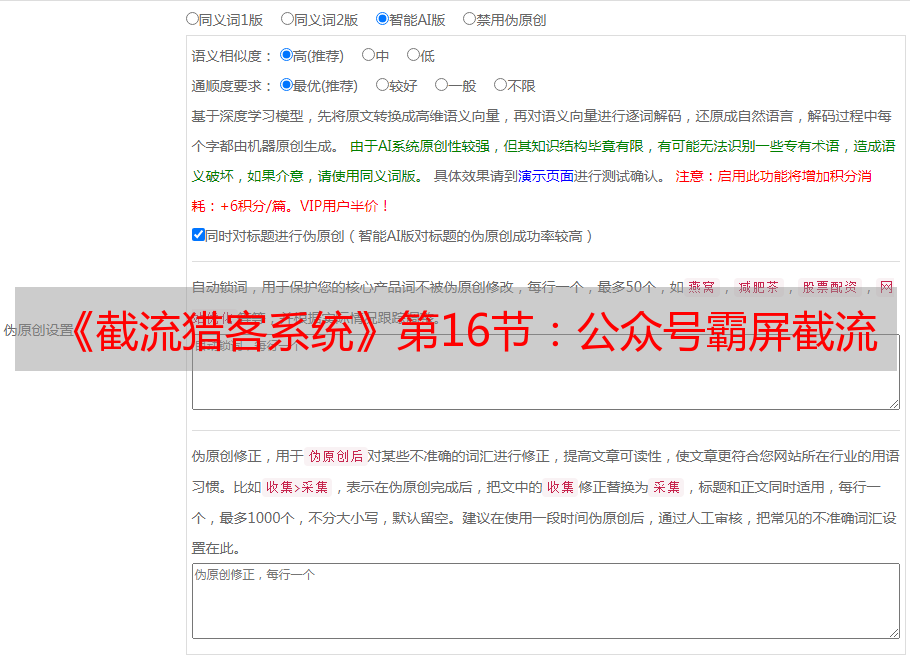This screenshot has height=658, width=911.
Task: Set 通顺度要求 to 最优(推荐)
Action: [286, 85]
